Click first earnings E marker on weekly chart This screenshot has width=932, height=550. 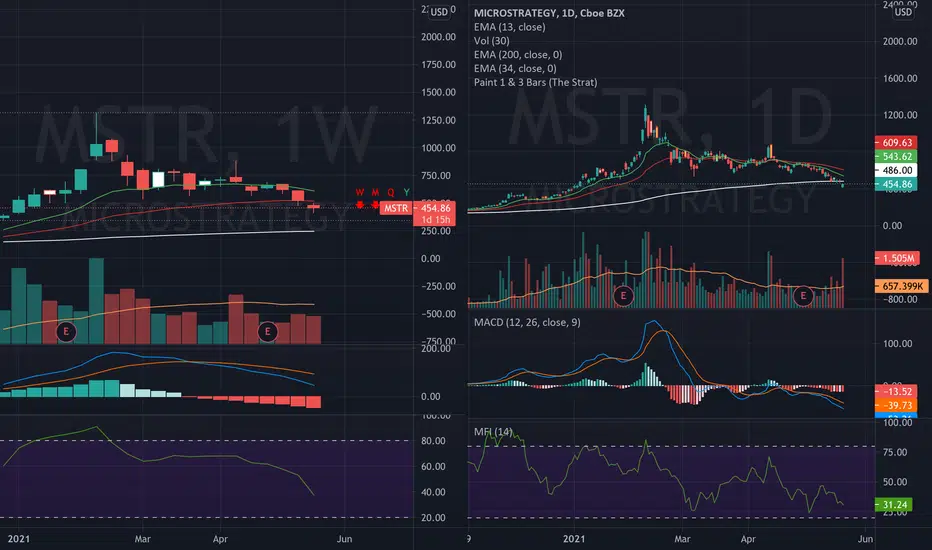click(66, 331)
